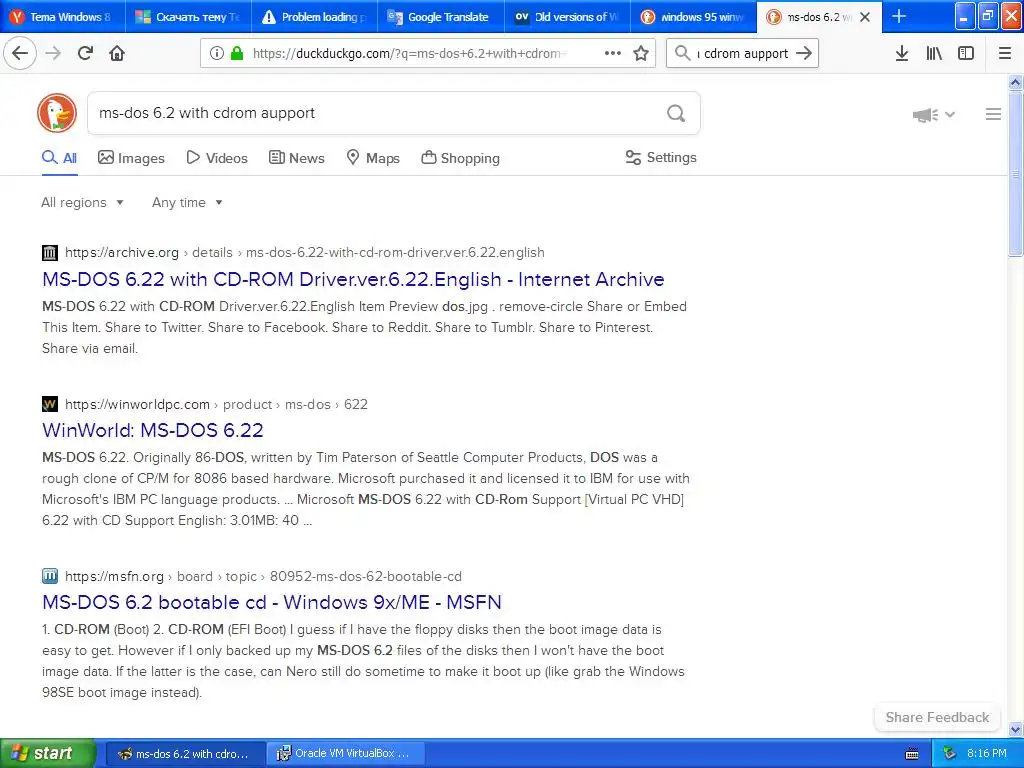The height and width of the screenshot is (768, 1024).
Task: Close the ms-dos 6.2 tab
Action: point(865,17)
